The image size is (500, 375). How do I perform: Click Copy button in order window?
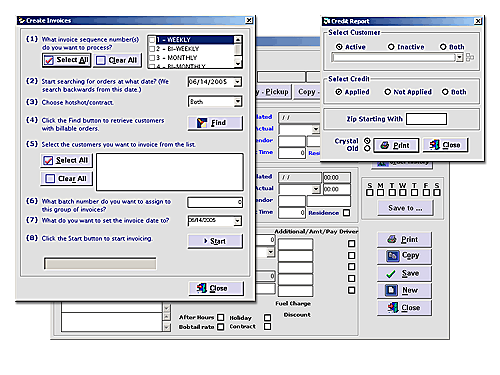point(404,256)
